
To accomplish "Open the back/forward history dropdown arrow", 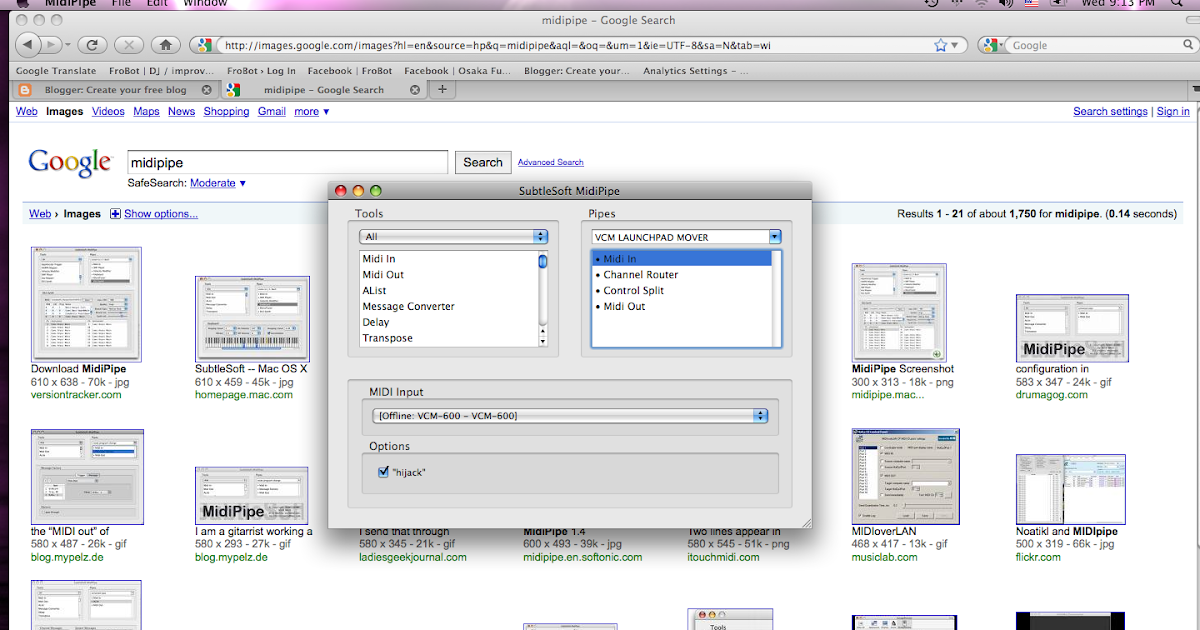I will (x=67, y=45).
